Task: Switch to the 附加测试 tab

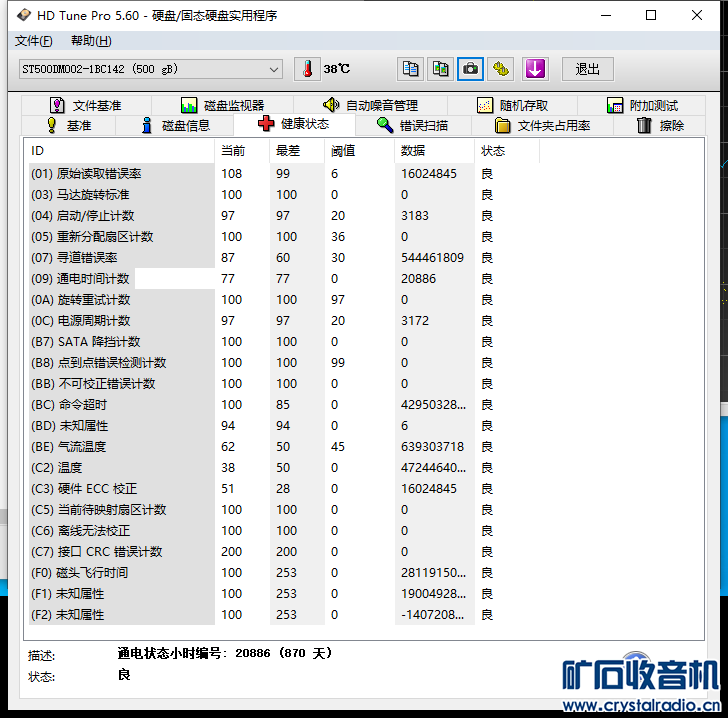Action: point(642,105)
